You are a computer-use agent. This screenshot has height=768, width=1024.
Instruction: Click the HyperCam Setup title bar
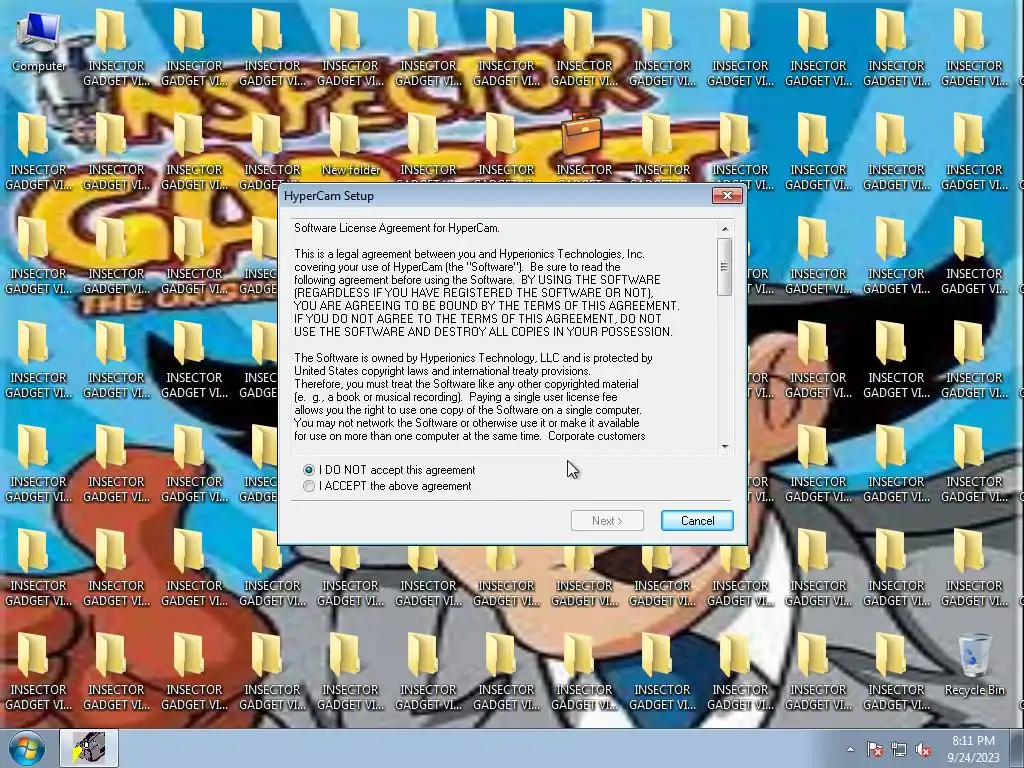(x=495, y=195)
